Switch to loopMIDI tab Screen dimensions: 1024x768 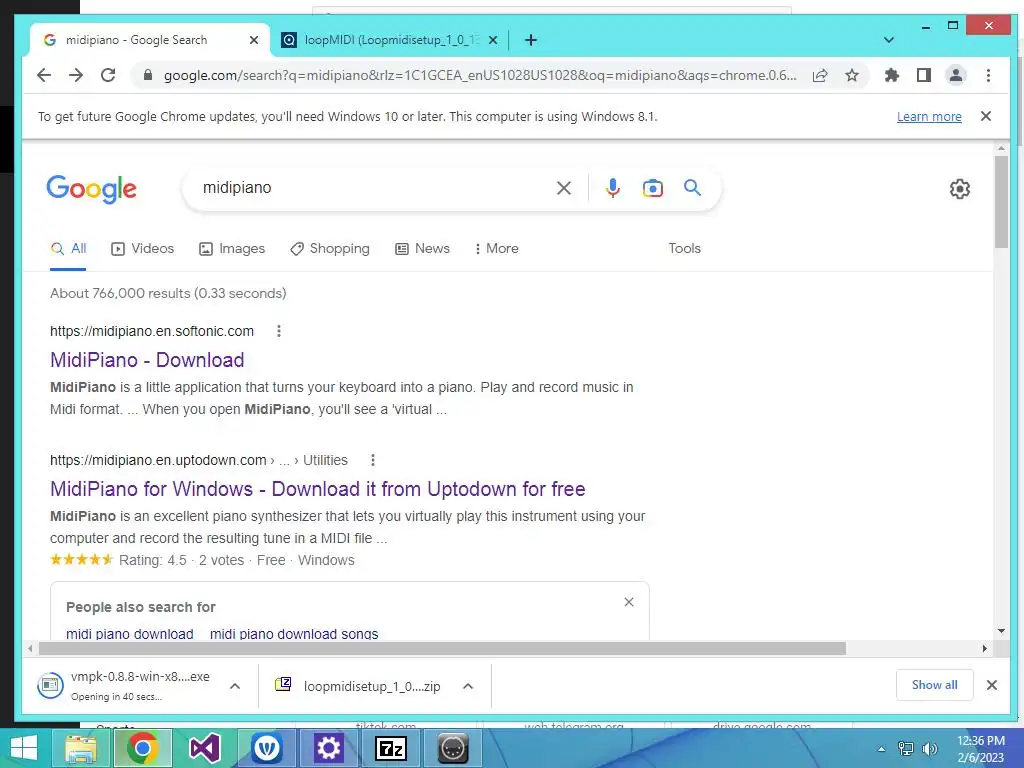click(x=391, y=40)
